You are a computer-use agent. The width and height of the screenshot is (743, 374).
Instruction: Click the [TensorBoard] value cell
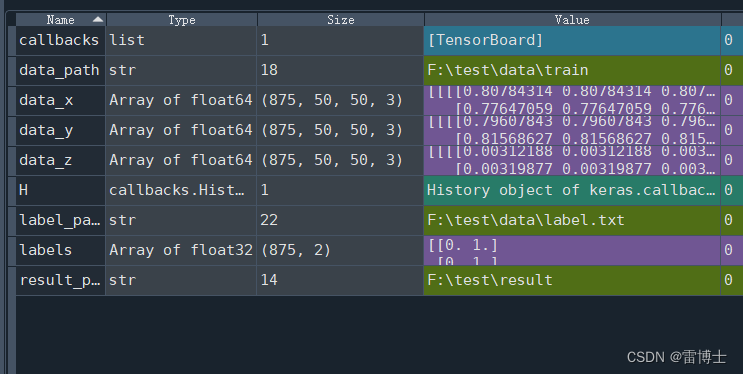tap(572, 40)
